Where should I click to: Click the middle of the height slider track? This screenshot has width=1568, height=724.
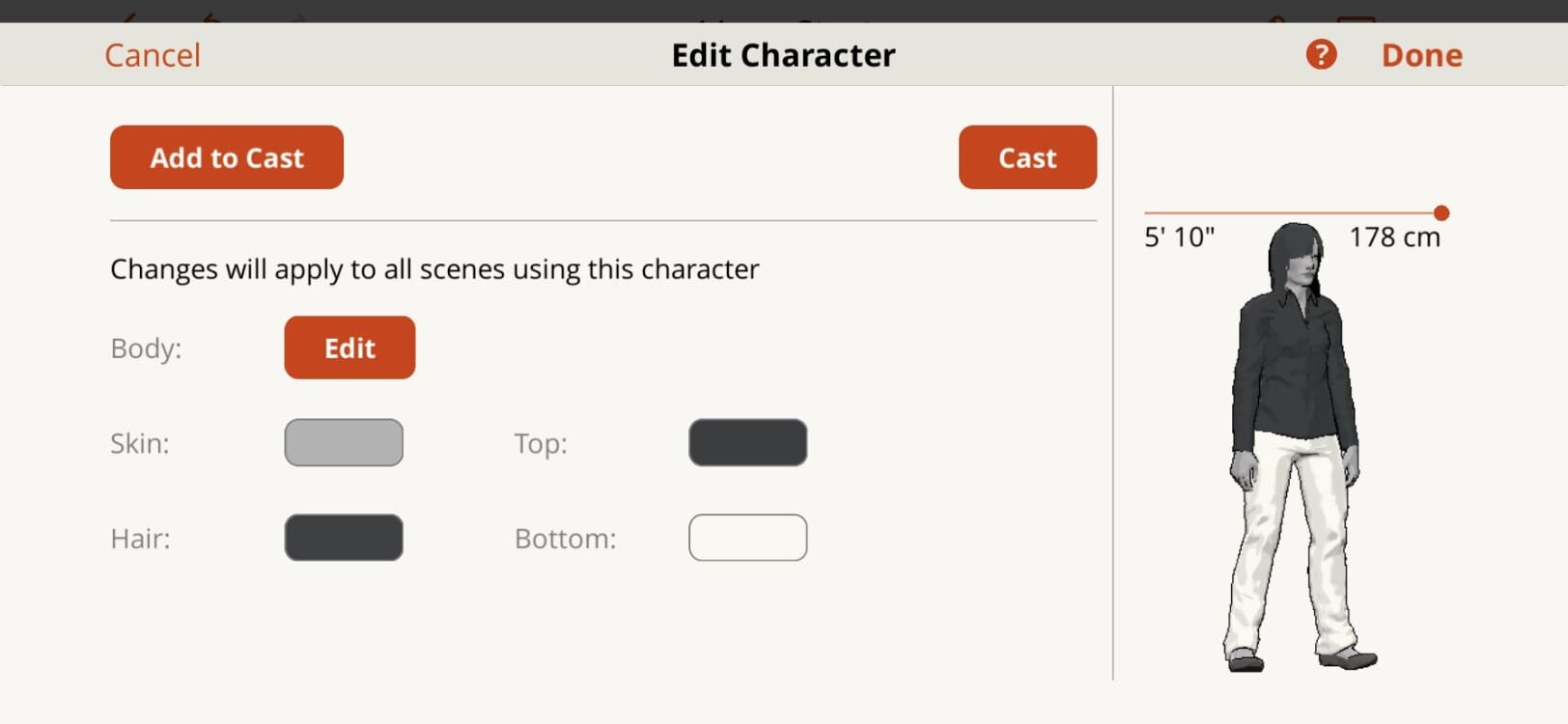(1294, 212)
